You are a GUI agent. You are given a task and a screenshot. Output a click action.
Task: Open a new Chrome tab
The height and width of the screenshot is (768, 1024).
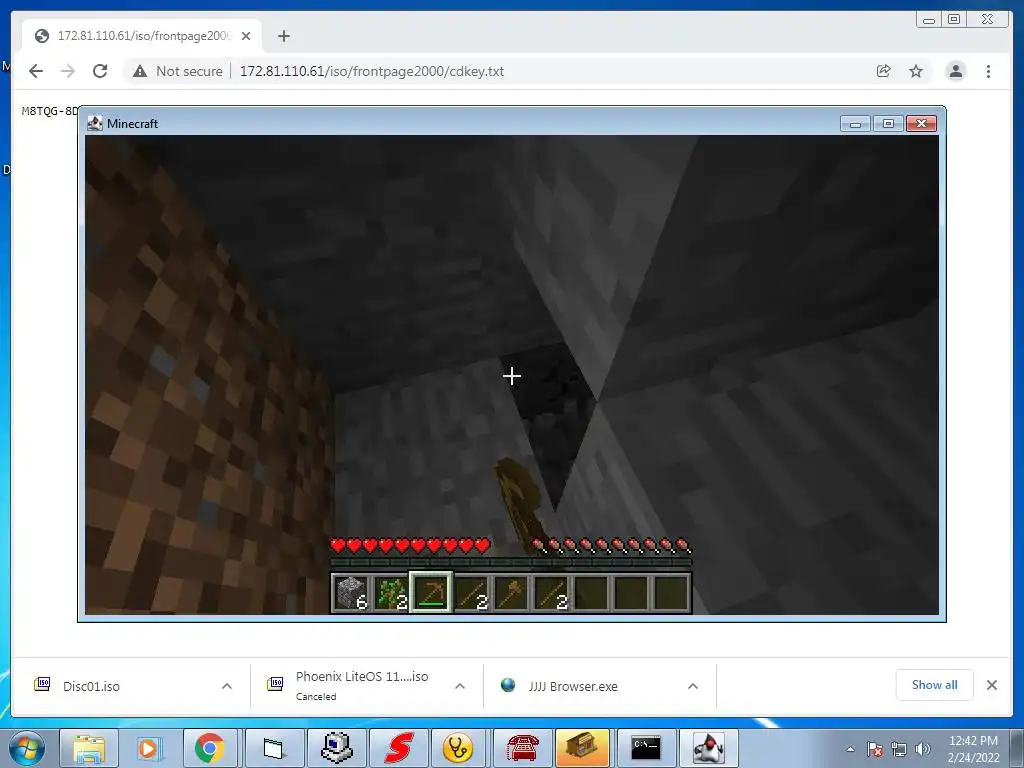point(283,36)
